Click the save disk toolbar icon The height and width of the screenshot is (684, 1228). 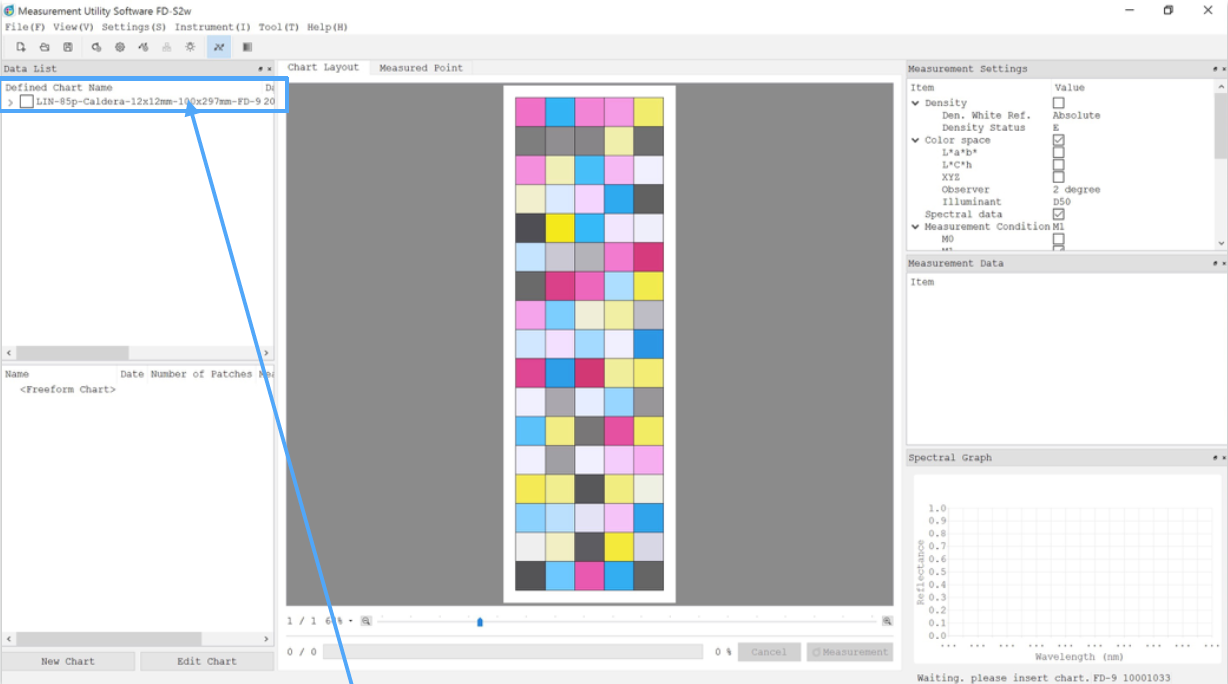(x=68, y=47)
